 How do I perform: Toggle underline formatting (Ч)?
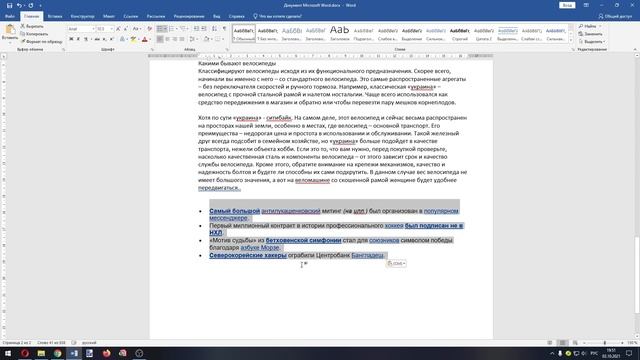pyautogui.click(x=85, y=39)
